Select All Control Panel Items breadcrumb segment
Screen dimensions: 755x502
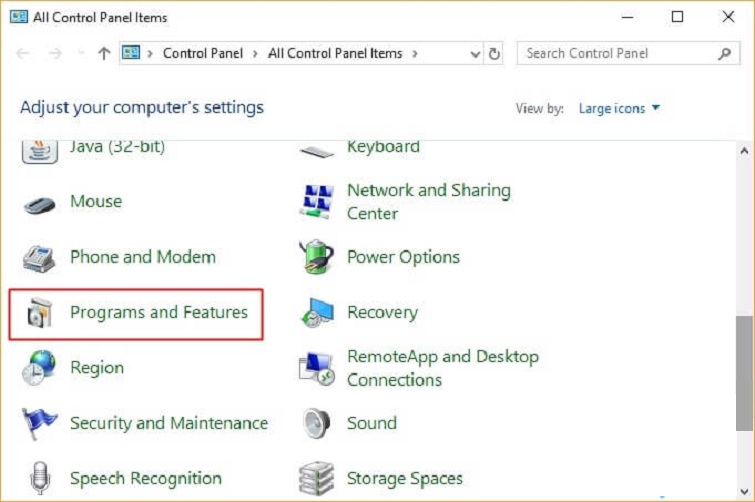point(335,54)
